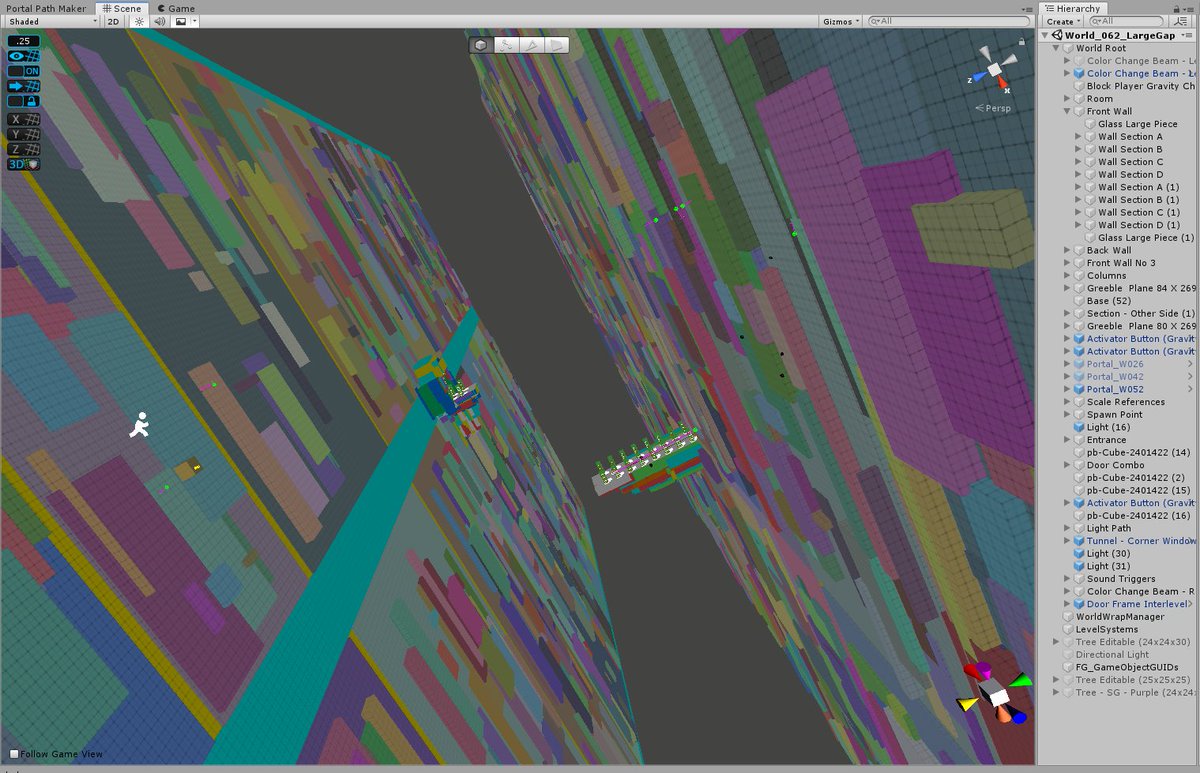Select ProBuilder vertex mode icon
The width and height of the screenshot is (1200, 773).
tap(506, 45)
